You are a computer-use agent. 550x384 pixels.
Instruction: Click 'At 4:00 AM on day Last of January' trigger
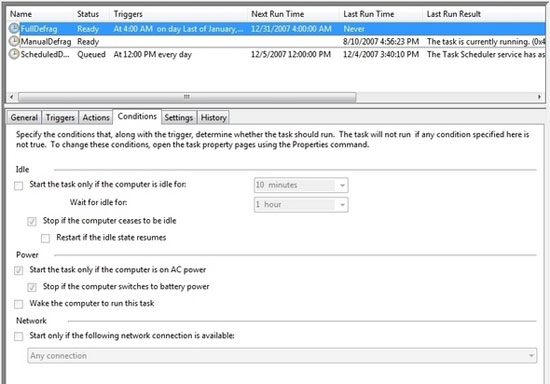click(178, 29)
